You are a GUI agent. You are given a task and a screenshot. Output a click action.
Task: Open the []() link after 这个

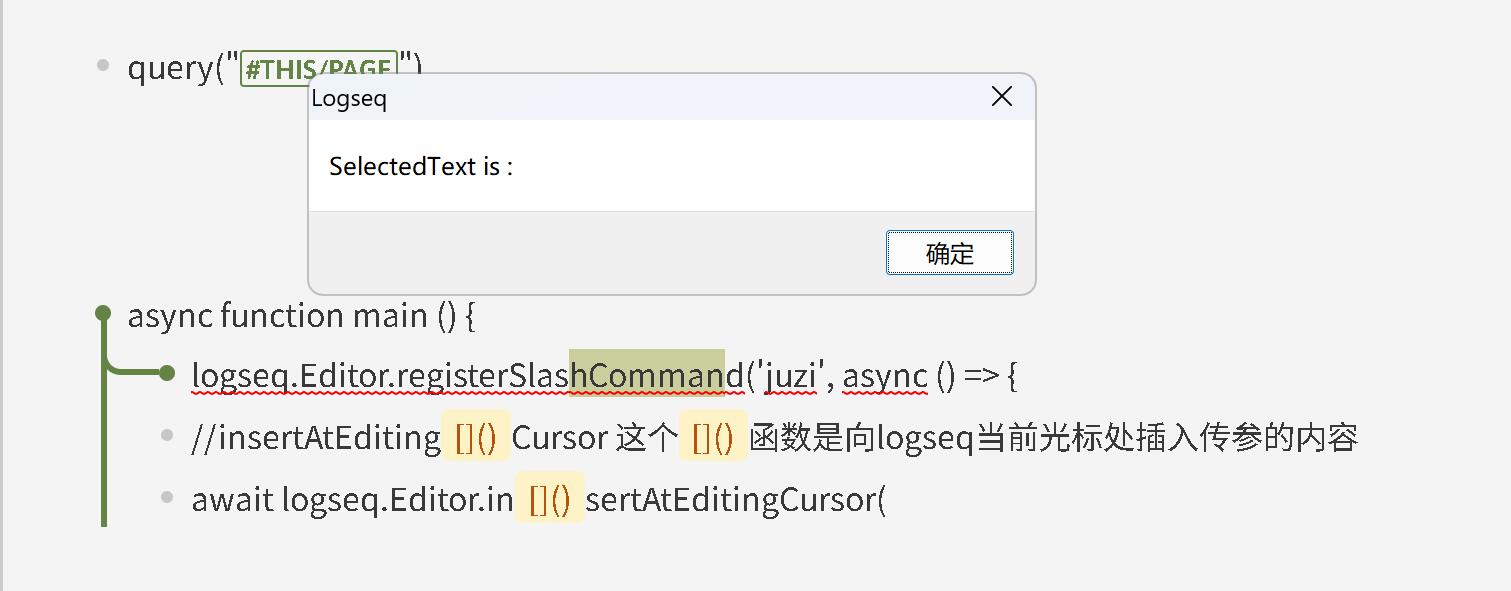[713, 438]
